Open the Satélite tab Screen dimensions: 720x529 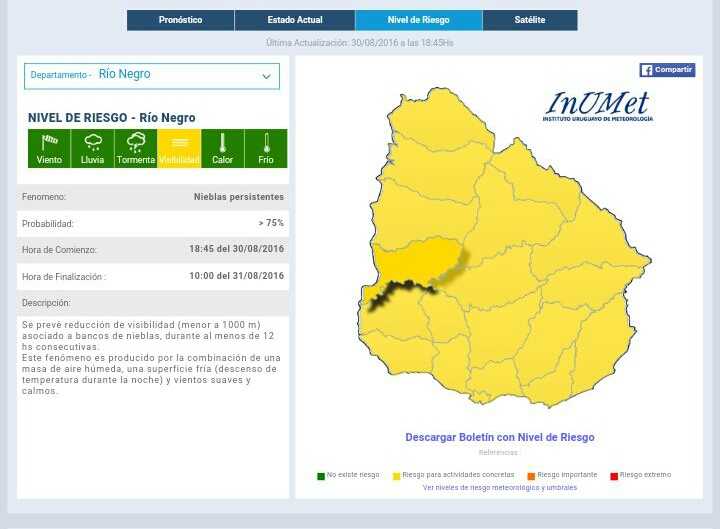point(529,20)
